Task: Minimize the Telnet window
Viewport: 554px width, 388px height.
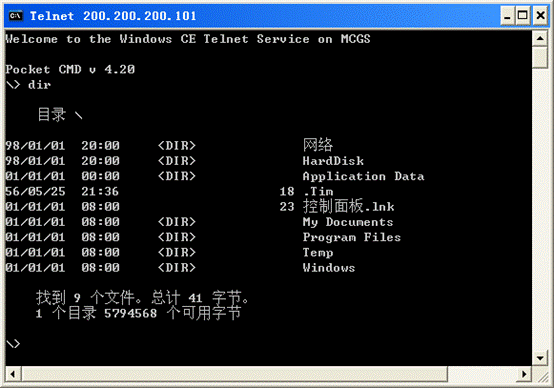Action: (507, 16)
